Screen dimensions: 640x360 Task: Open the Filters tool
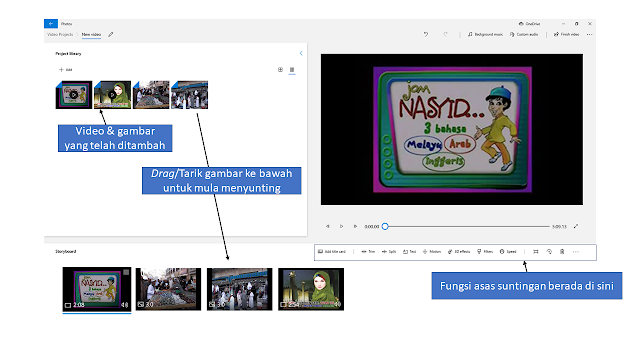(485, 252)
